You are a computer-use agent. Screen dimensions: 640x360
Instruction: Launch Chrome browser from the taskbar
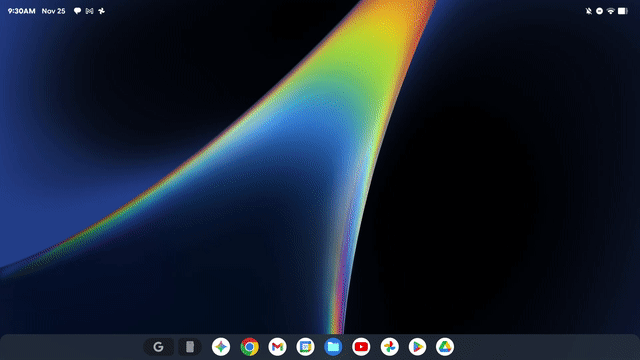tap(249, 347)
